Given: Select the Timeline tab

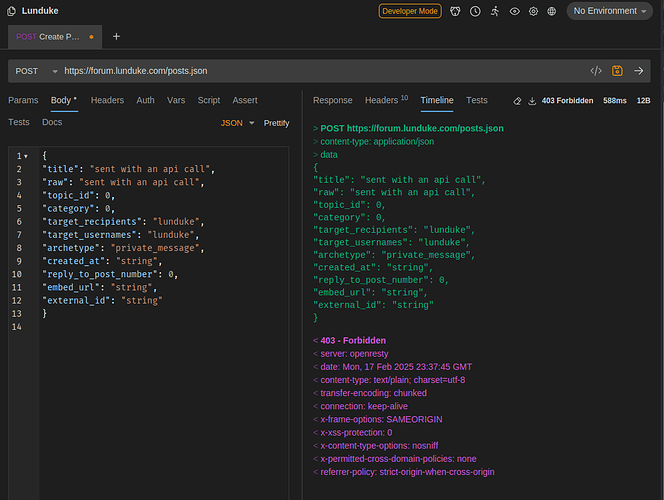Looking at the screenshot, I should (x=437, y=100).
